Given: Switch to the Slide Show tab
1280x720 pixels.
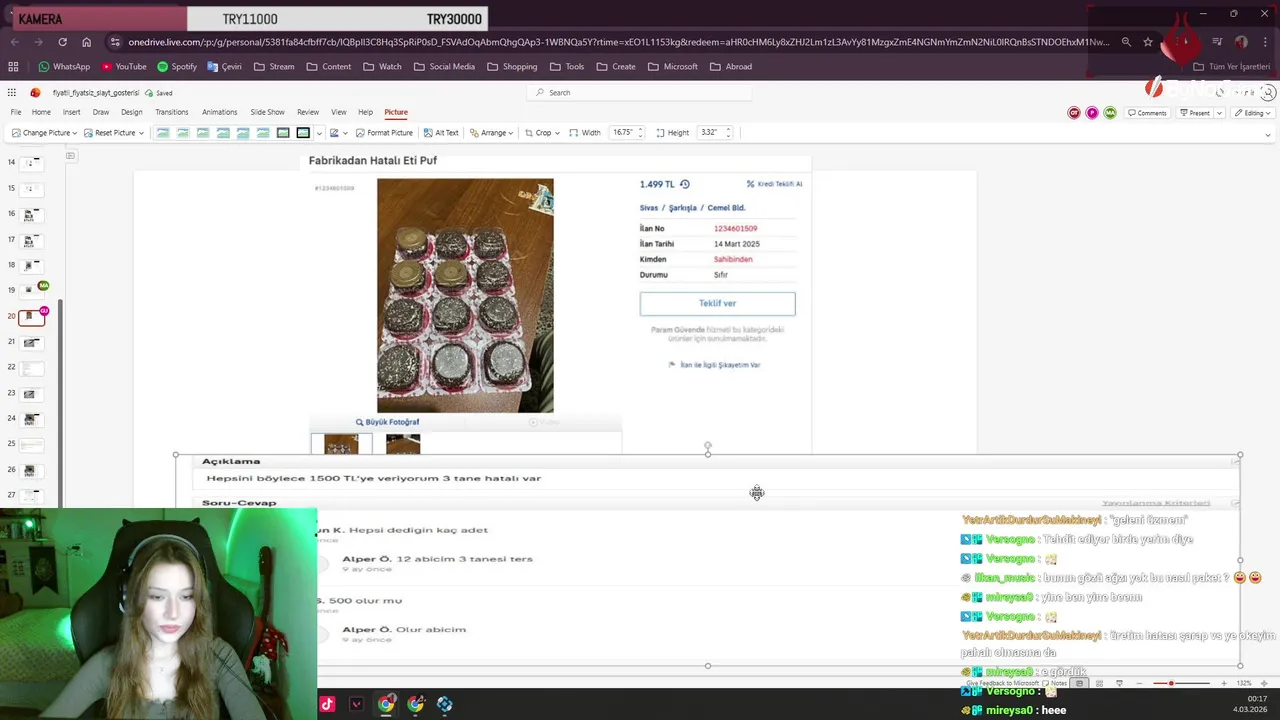Looking at the screenshot, I should click(x=267, y=112).
